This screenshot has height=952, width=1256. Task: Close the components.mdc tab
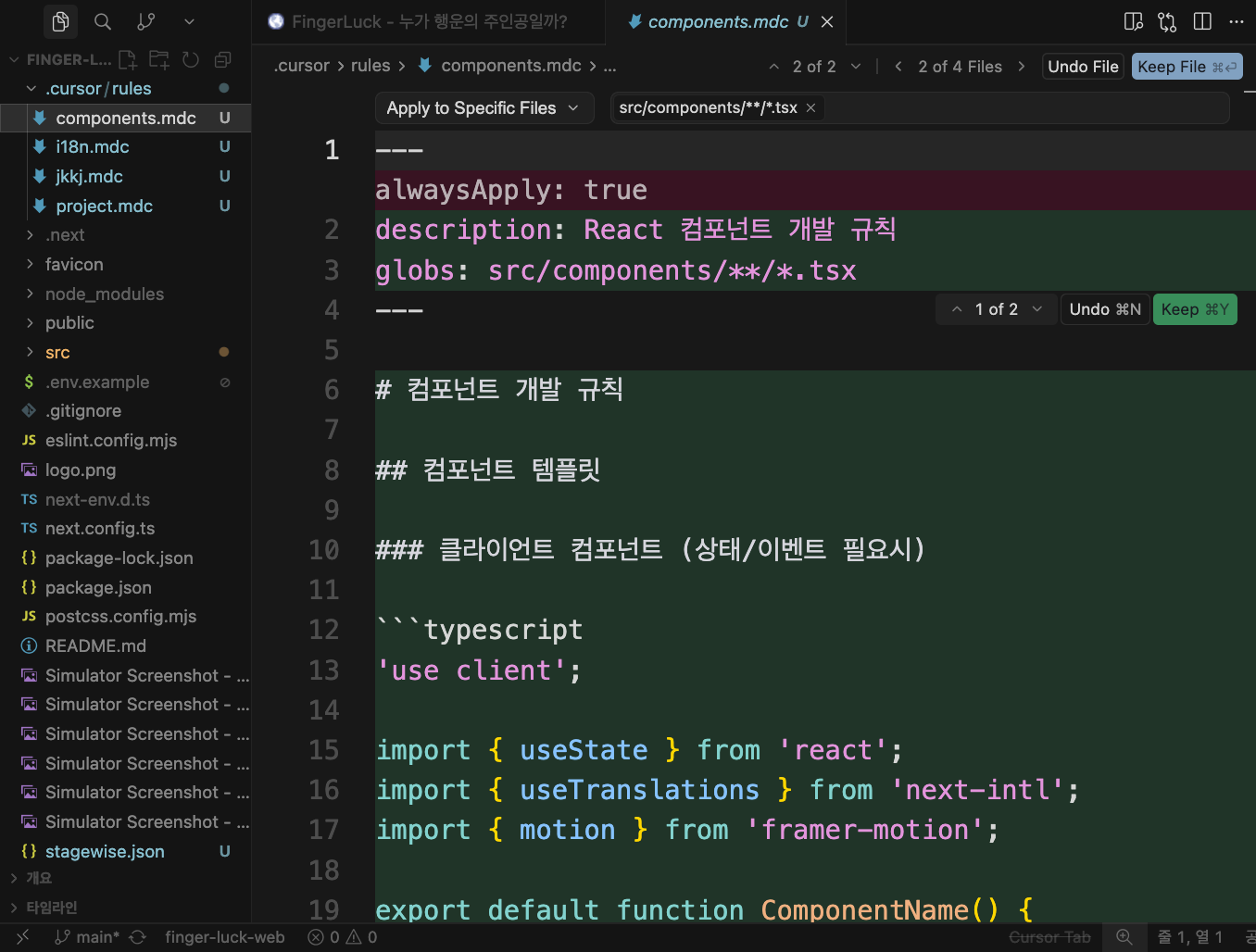(827, 21)
